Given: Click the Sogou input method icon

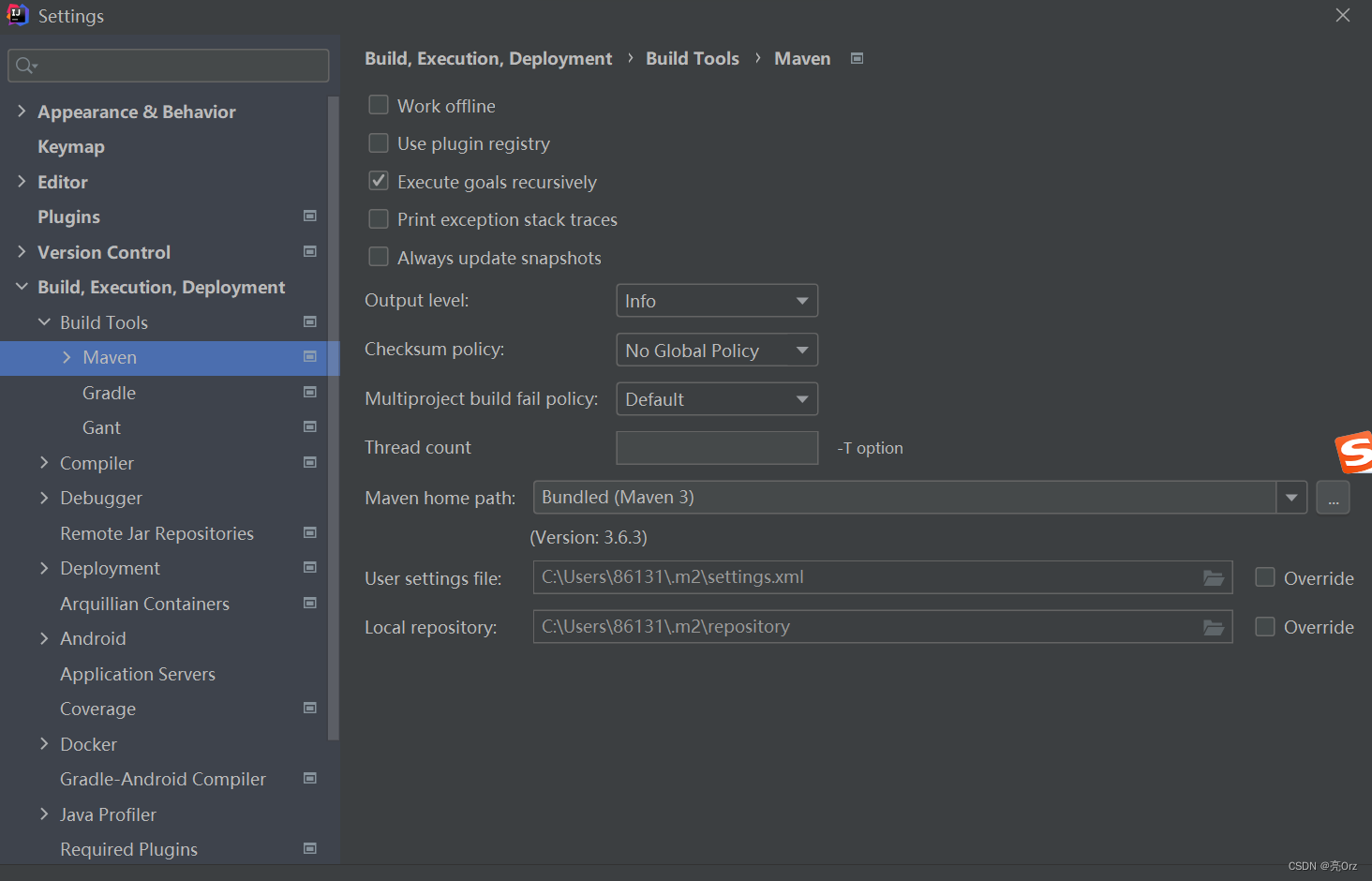Looking at the screenshot, I should pos(1354,453).
